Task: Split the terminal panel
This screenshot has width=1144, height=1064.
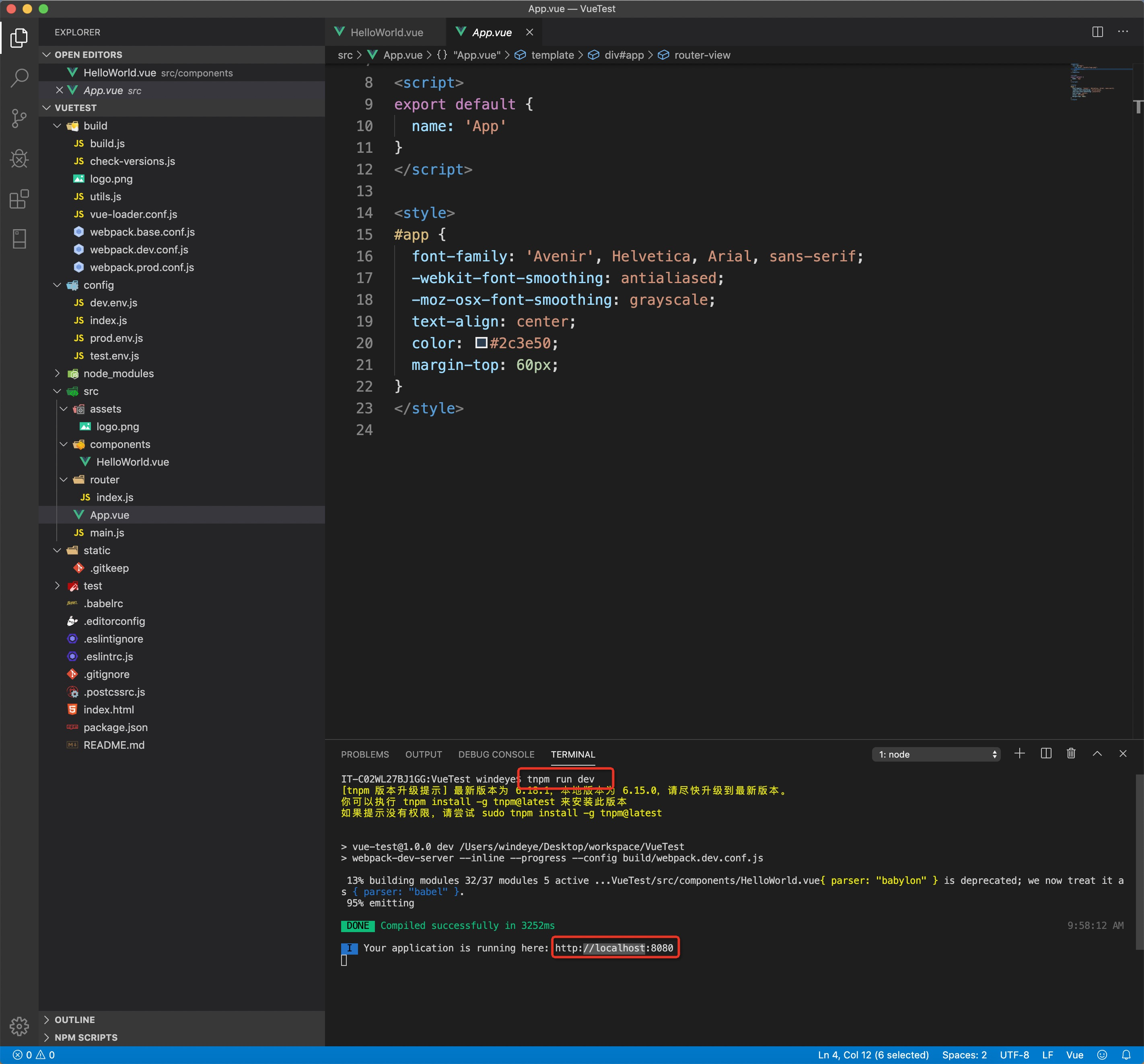Action: pos(1045,754)
